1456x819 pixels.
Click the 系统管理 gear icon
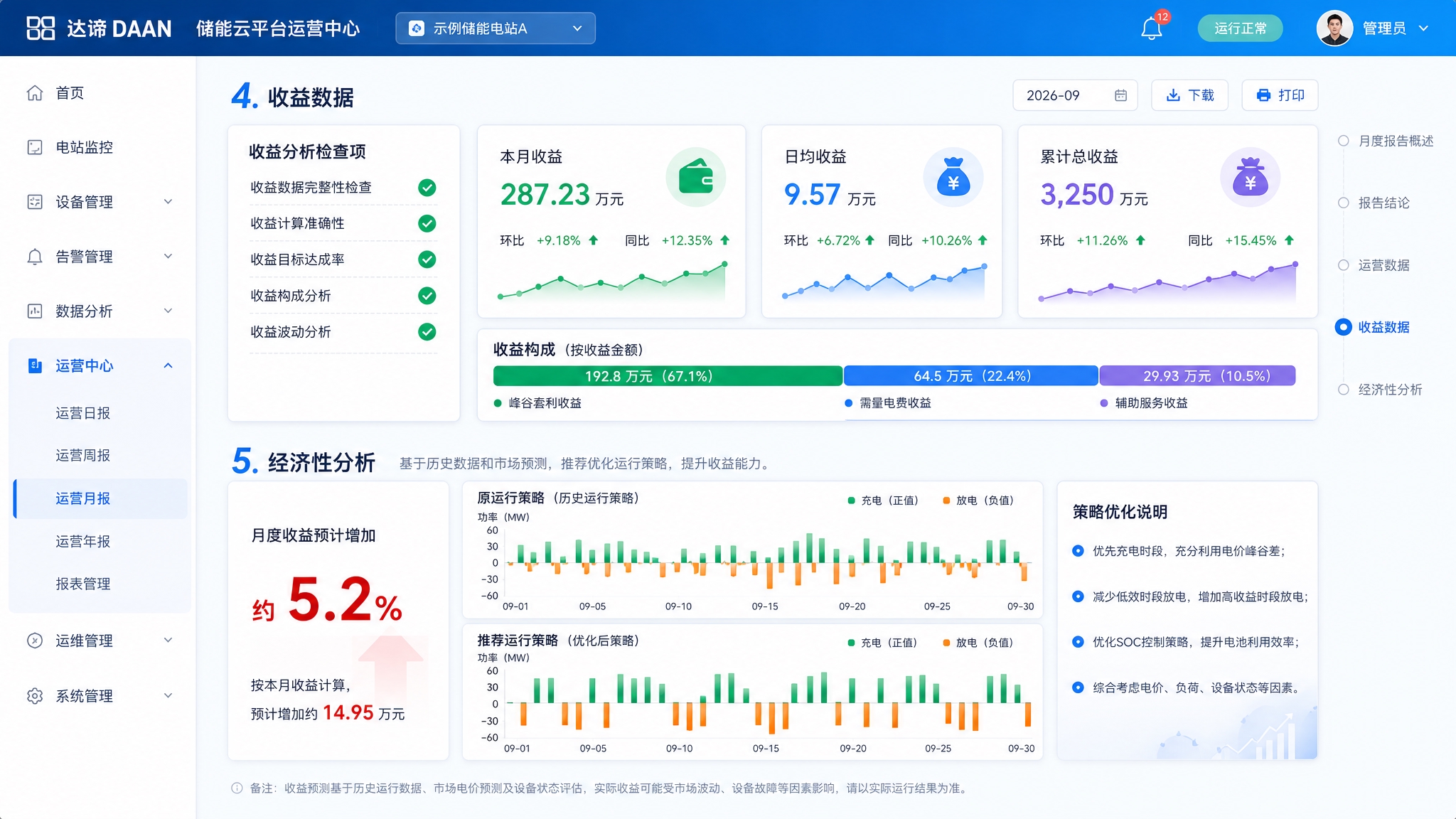tap(35, 695)
